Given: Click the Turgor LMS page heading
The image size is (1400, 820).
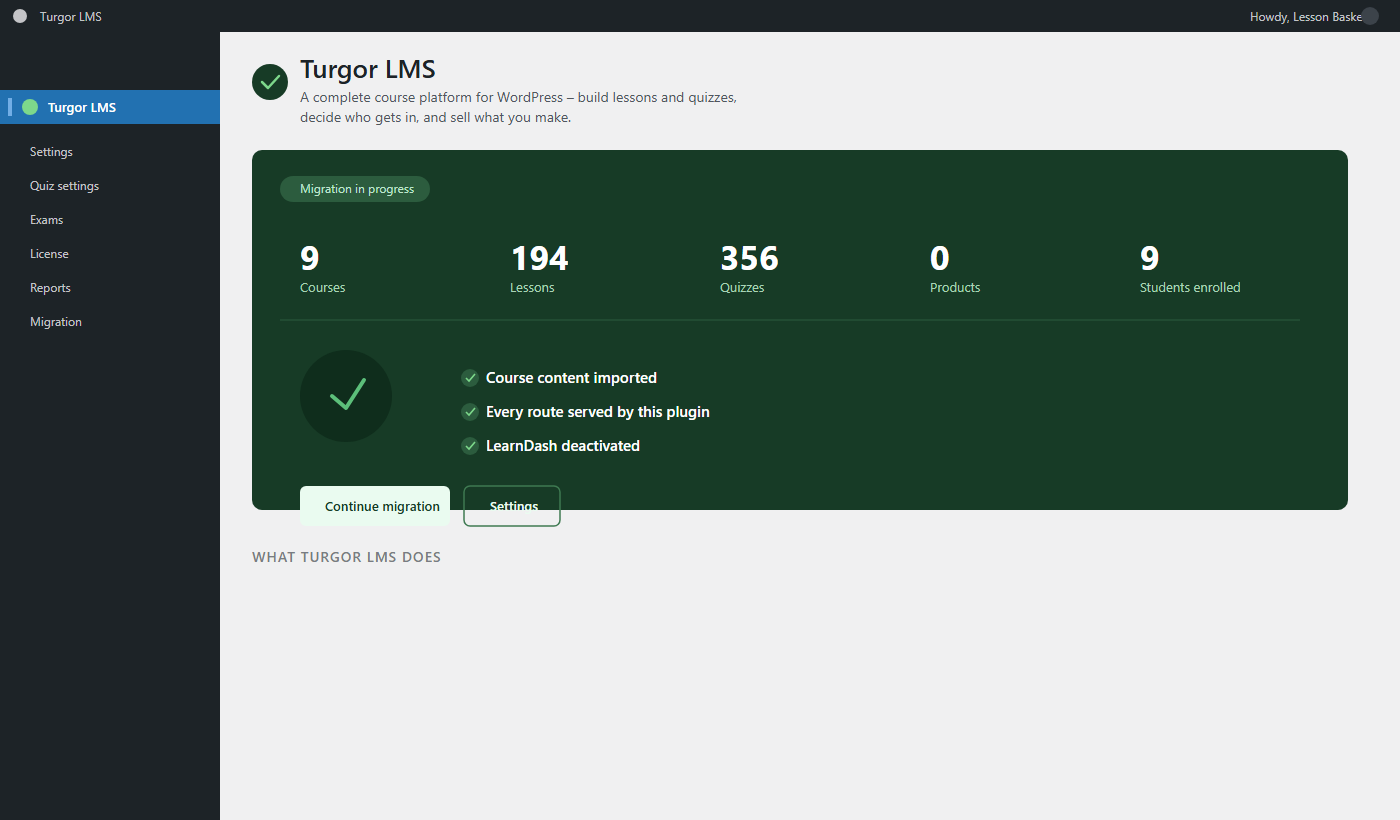Looking at the screenshot, I should 368,70.
